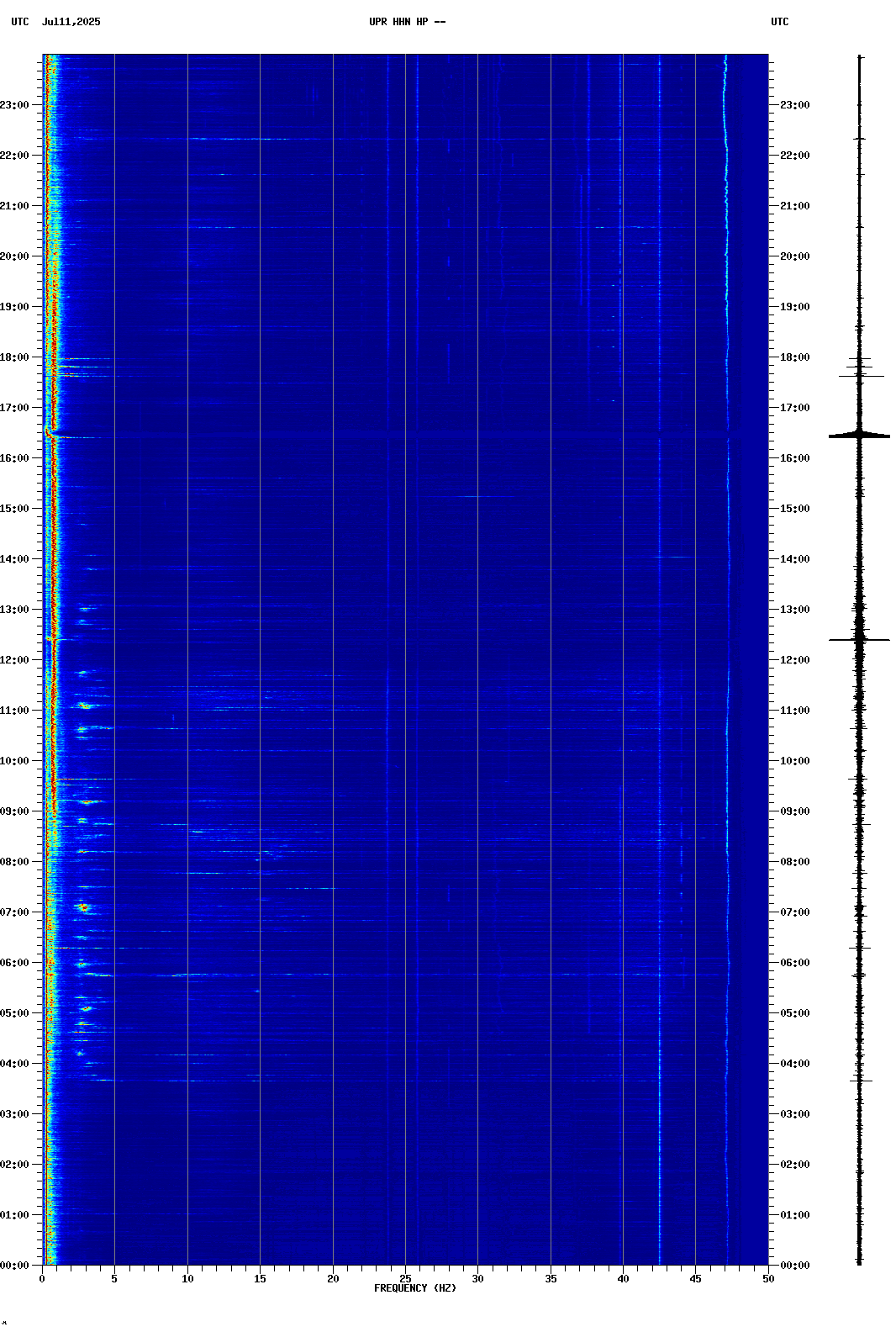
Task: Click the 50 Hz frequency tick label
Action: (768, 1279)
